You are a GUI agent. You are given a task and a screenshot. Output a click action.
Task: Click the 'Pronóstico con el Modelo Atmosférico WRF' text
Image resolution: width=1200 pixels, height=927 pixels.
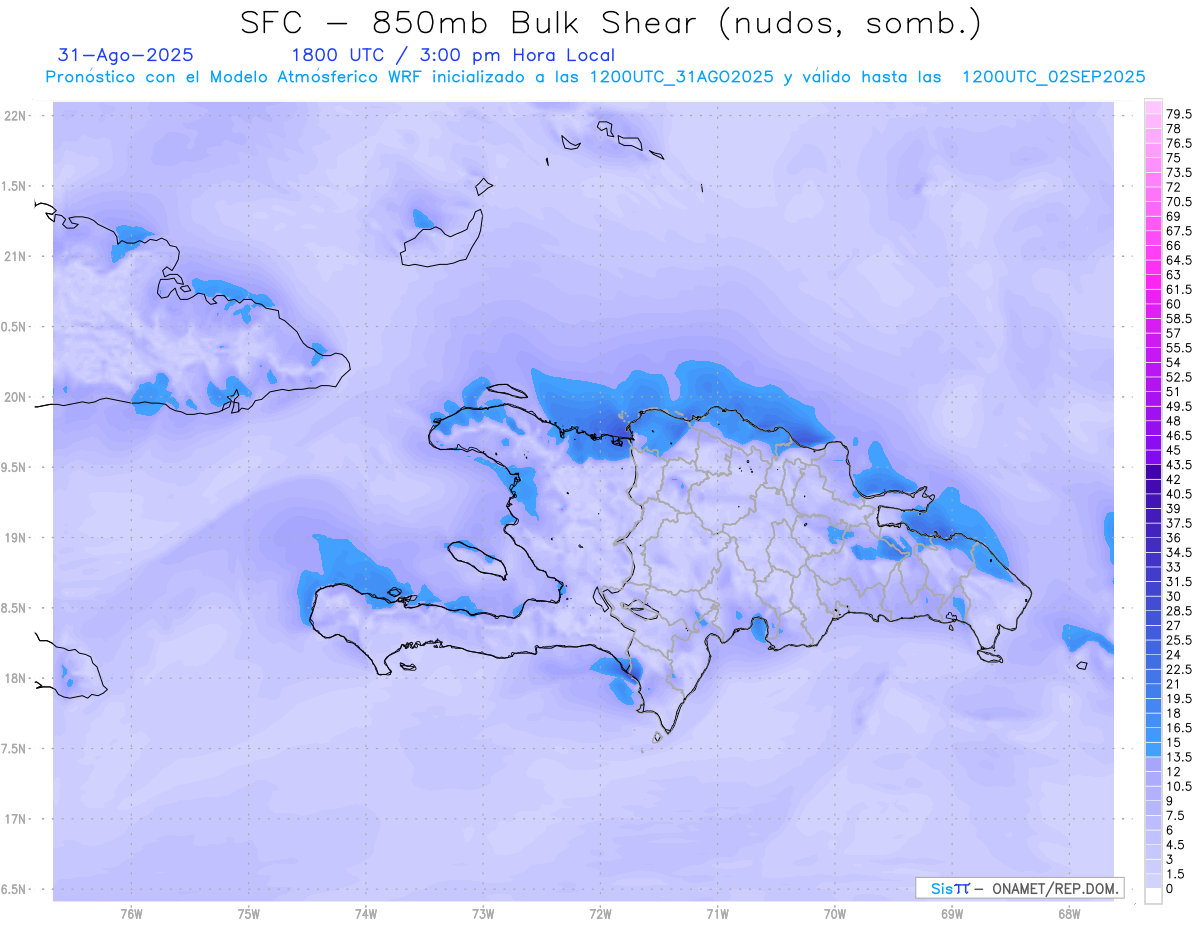pos(235,77)
